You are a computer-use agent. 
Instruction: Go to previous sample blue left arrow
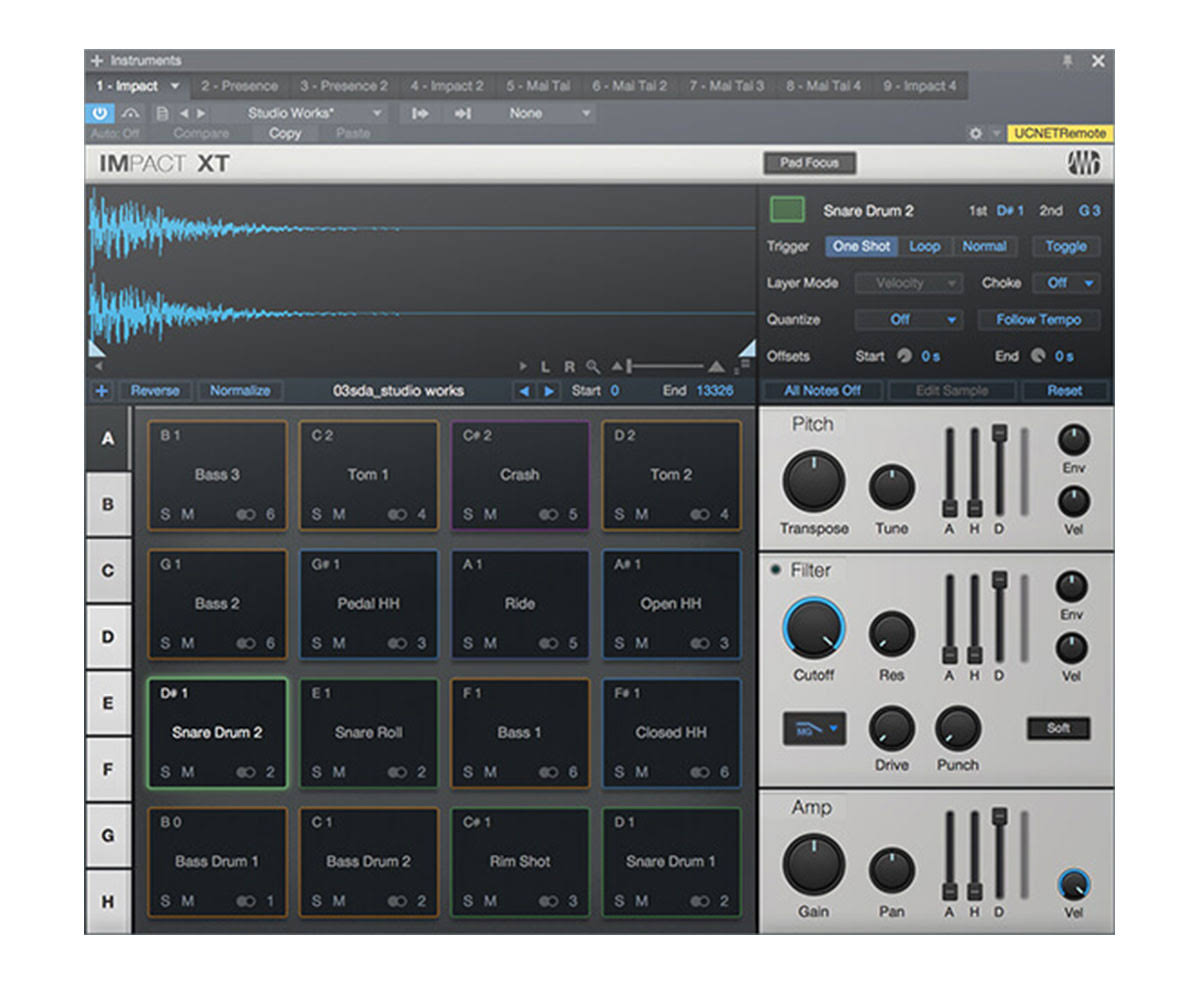click(523, 391)
